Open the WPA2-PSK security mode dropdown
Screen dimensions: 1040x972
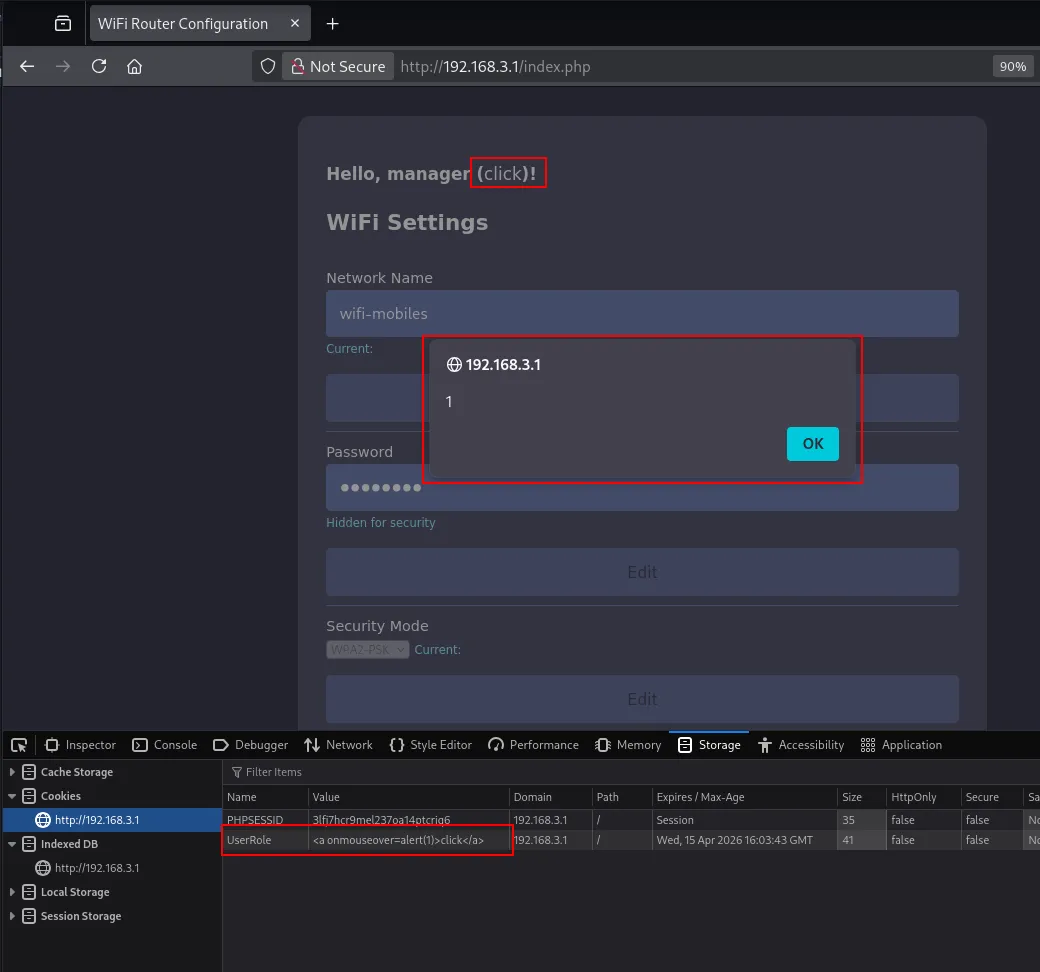point(367,650)
